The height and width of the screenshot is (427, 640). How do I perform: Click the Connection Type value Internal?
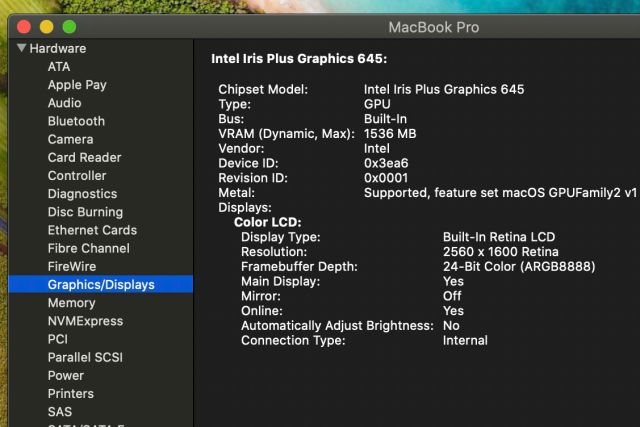465,340
